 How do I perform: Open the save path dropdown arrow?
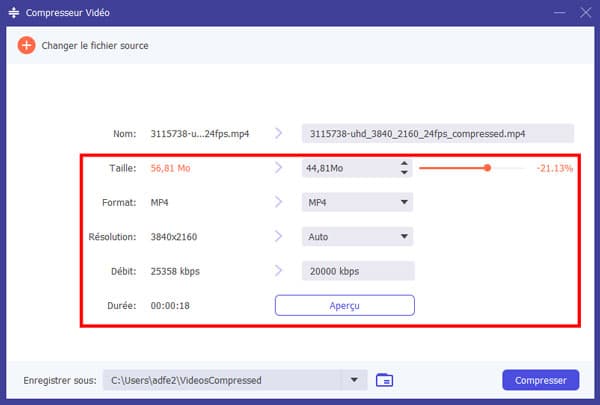tap(354, 380)
